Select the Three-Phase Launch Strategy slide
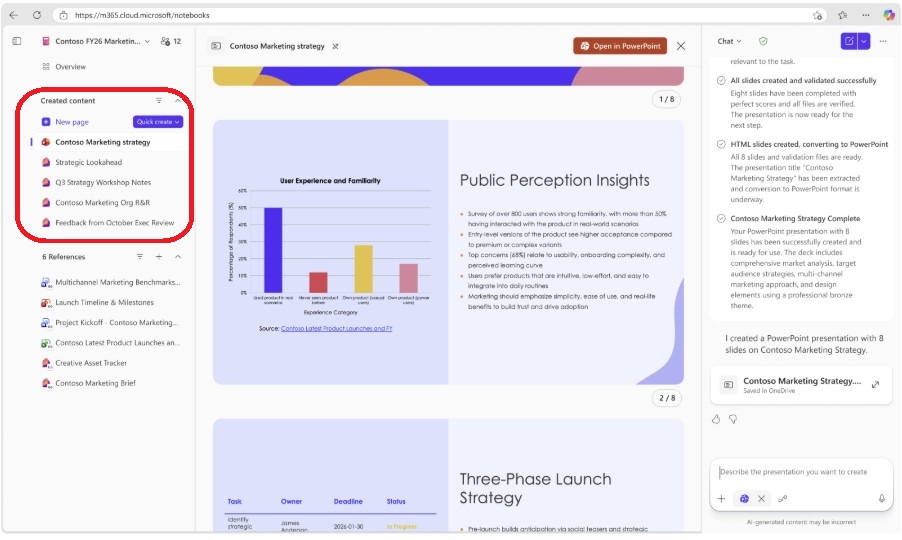 point(448,475)
